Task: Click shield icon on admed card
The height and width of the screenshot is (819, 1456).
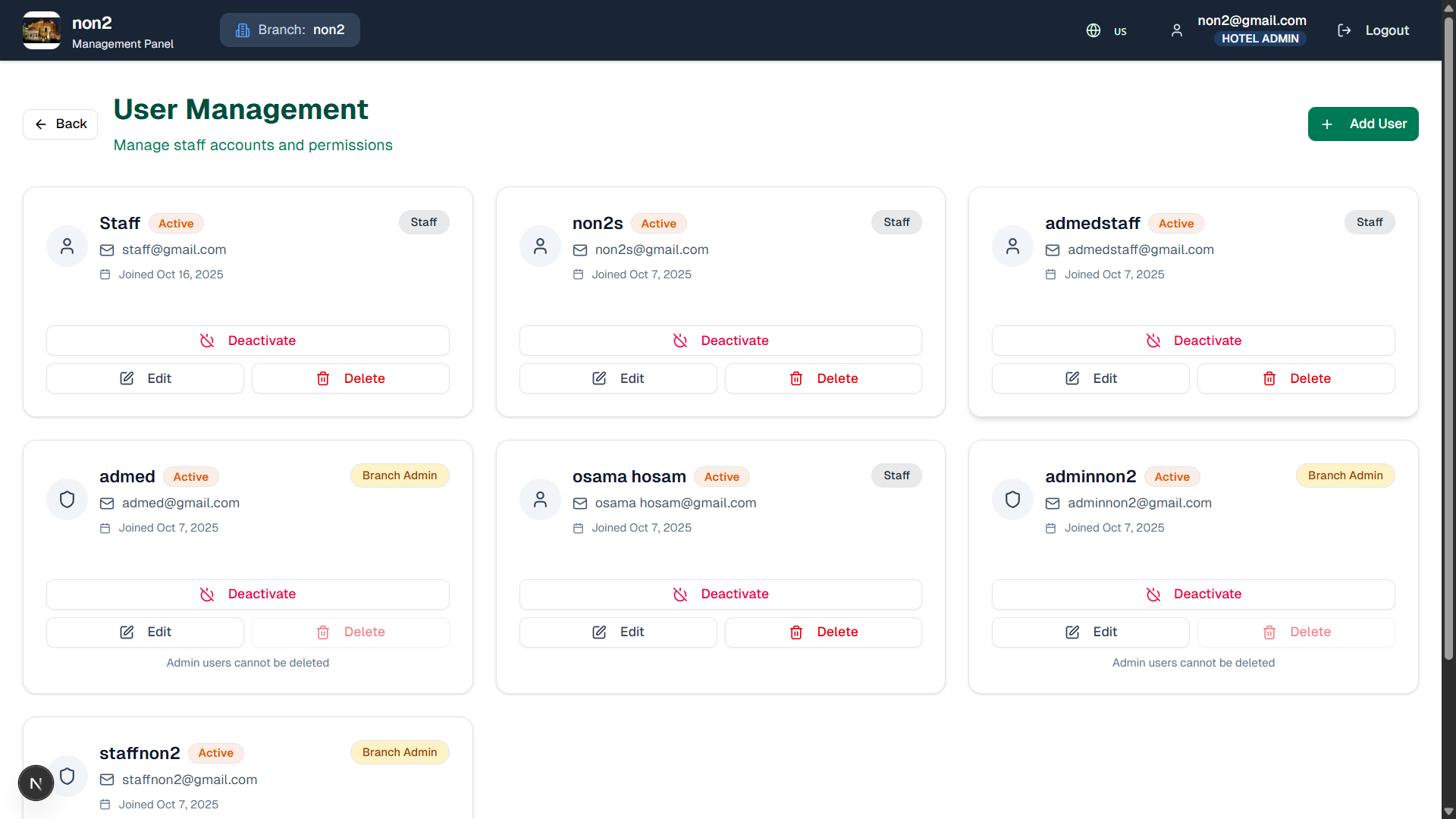Action: (67, 500)
